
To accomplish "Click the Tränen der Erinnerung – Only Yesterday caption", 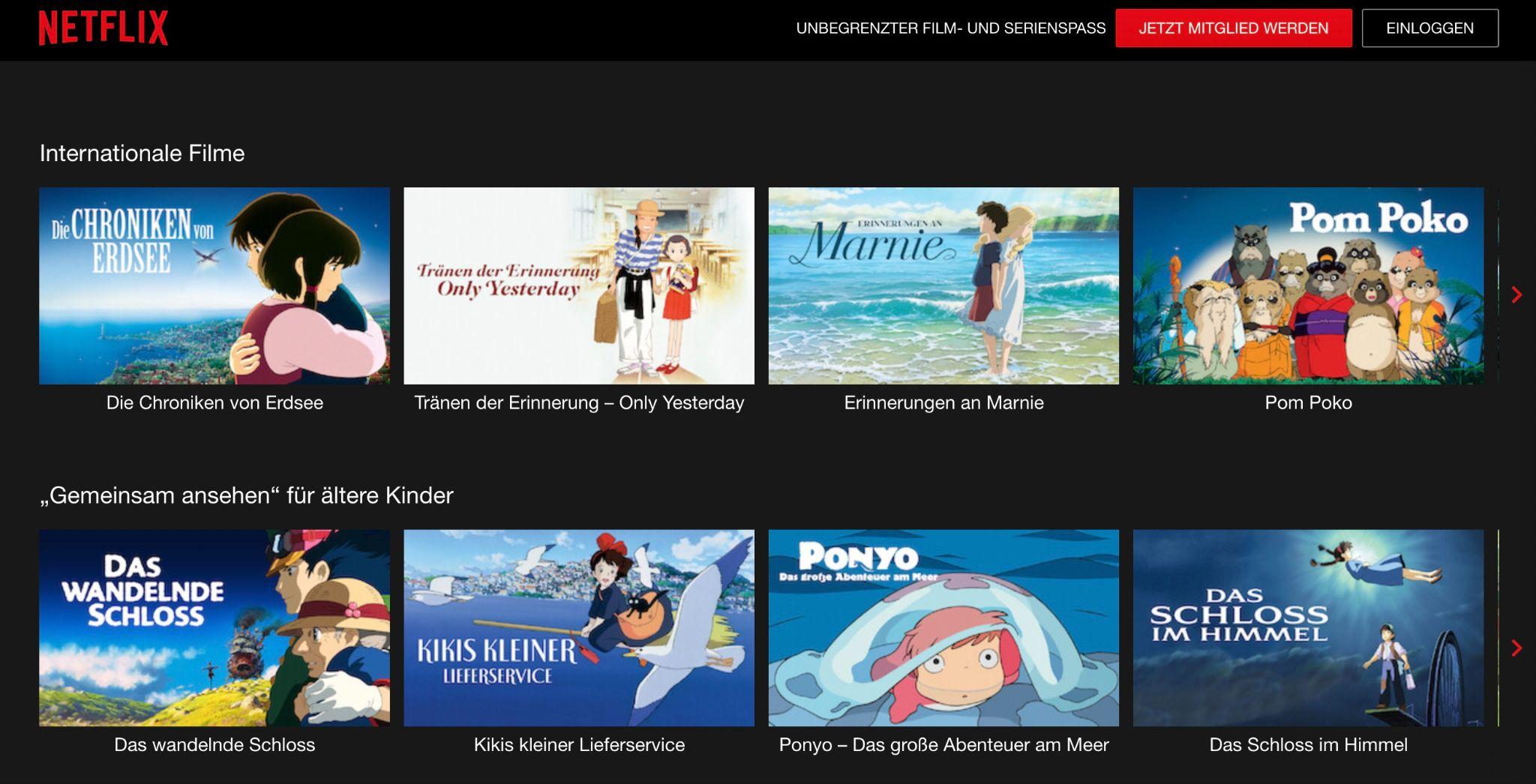I will tap(579, 402).
